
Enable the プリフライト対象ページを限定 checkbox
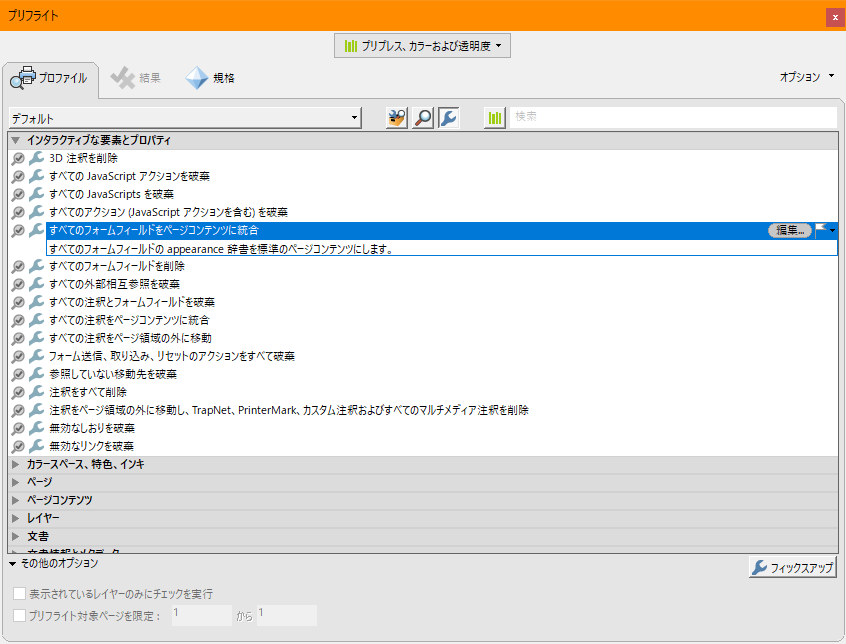pyautogui.click(x=18, y=614)
